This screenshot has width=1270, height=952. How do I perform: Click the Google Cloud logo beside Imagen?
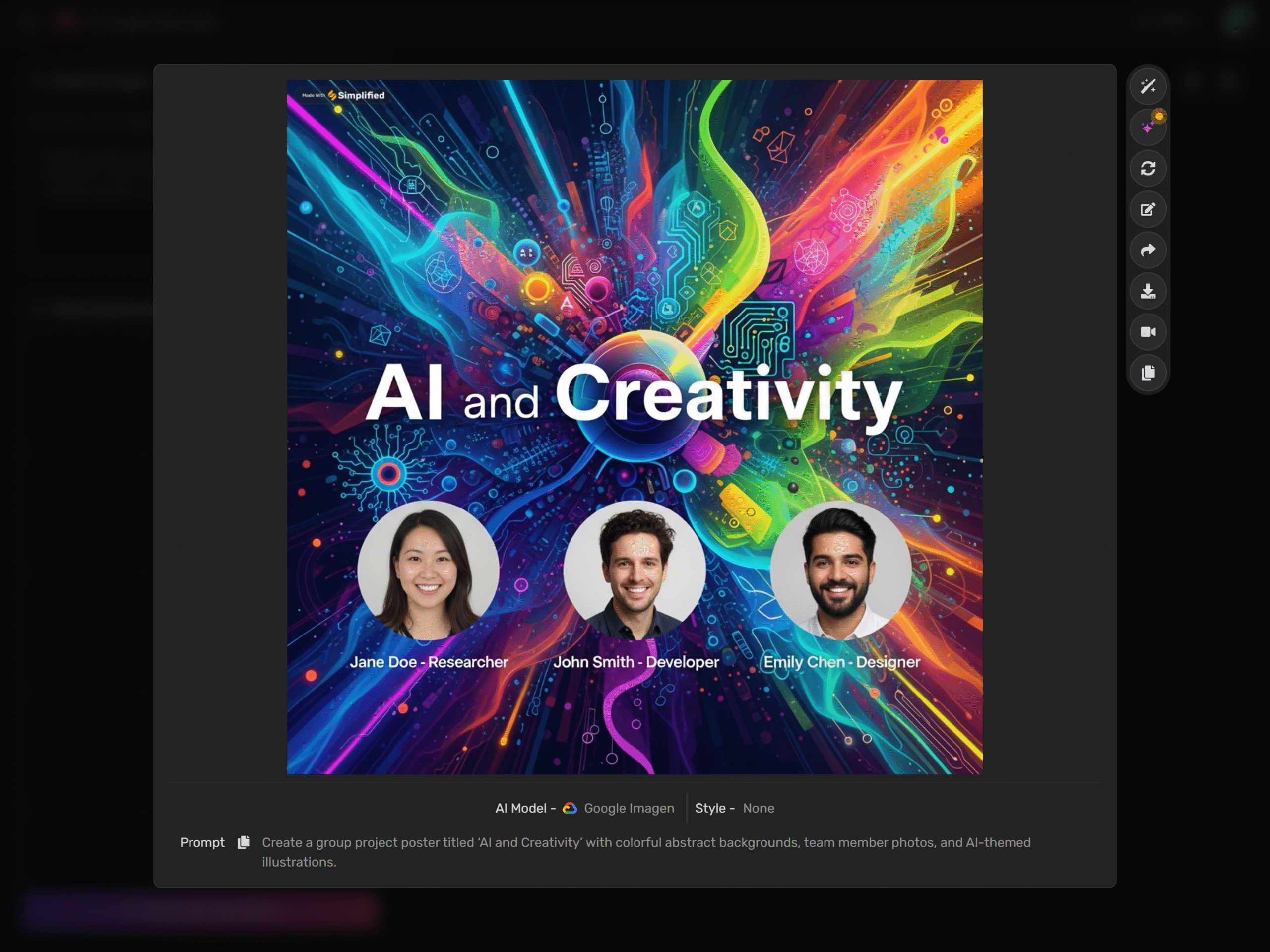569,808
